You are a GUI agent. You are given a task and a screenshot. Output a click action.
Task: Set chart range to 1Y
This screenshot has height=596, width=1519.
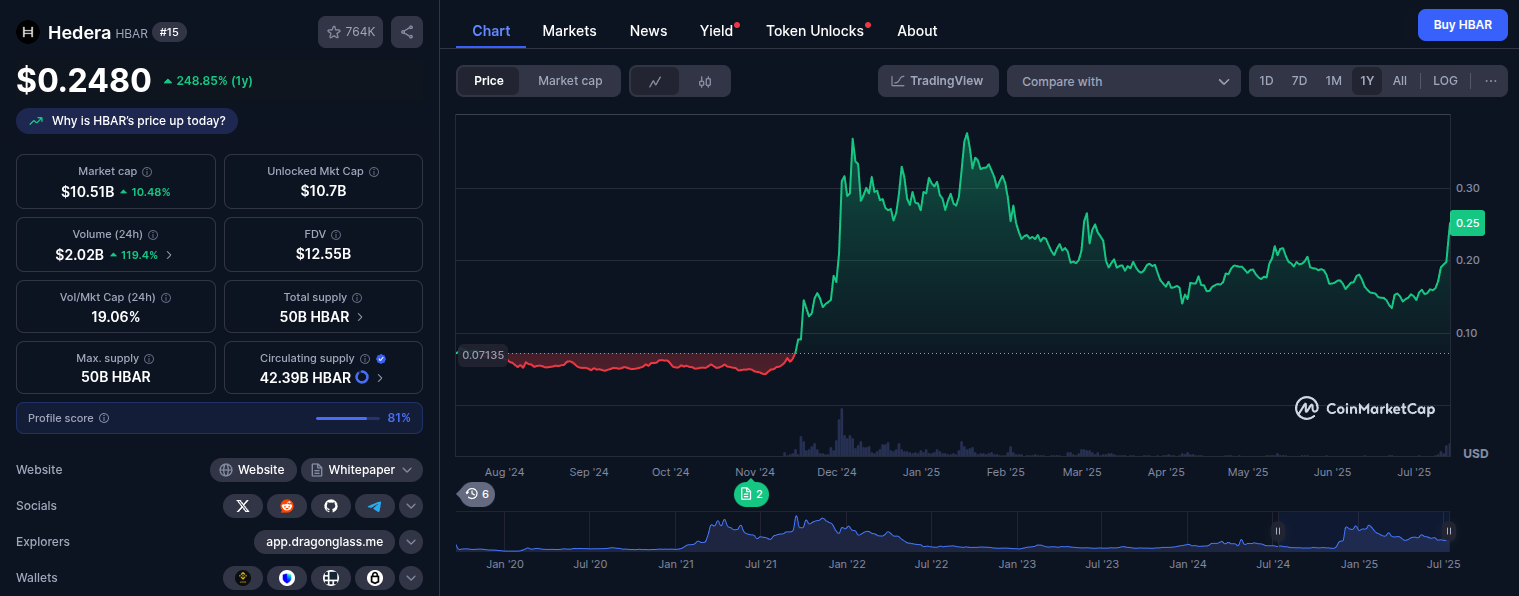1367,81
